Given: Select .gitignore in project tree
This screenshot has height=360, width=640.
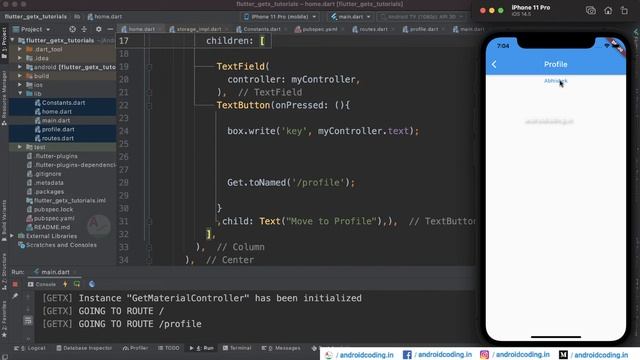Looking at the screenshot, I should pyautogui.click(x=47, y=174).
